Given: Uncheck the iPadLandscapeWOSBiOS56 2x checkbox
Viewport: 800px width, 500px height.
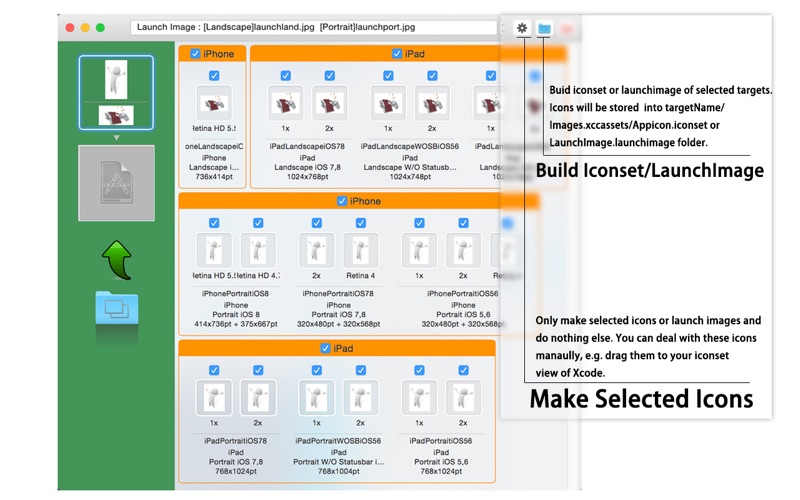Looking at the screenshot, I should 432,76.
